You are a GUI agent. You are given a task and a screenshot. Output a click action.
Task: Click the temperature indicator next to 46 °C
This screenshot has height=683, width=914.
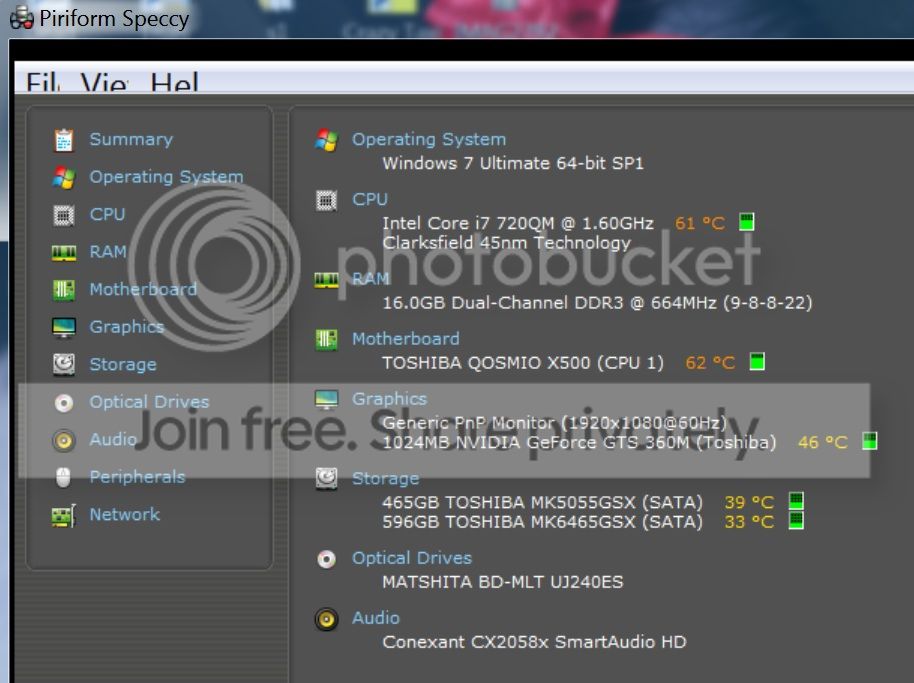tap(869, 441)
